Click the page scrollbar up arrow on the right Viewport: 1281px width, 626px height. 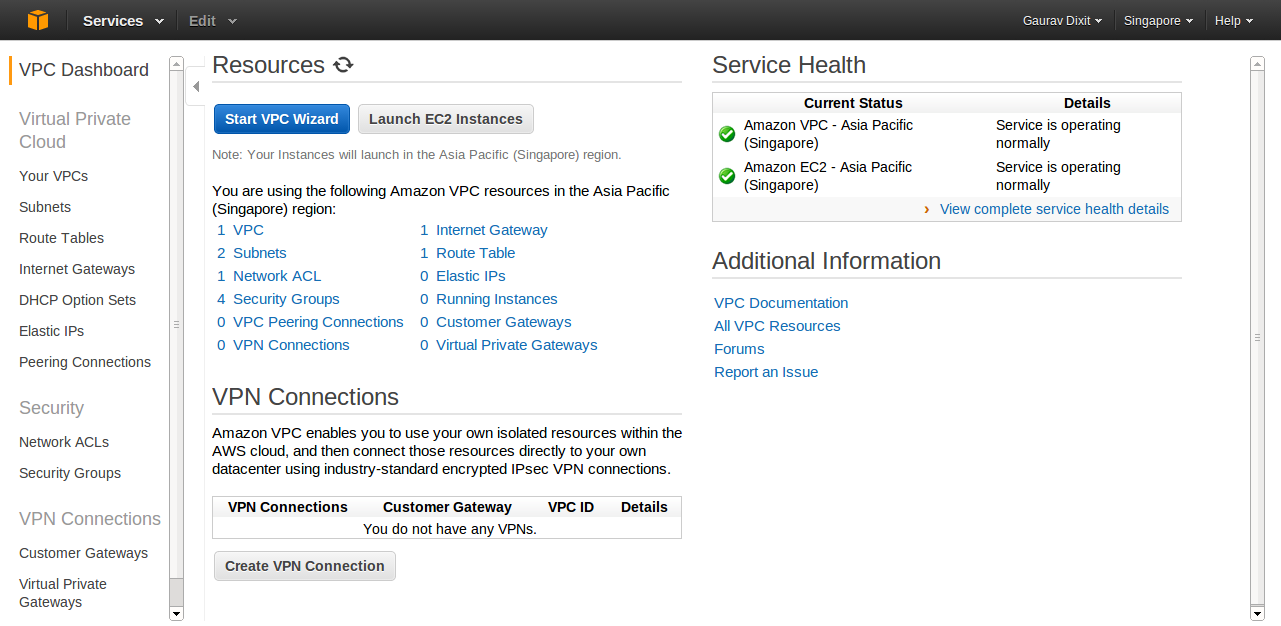click(x=1258, y=63)
